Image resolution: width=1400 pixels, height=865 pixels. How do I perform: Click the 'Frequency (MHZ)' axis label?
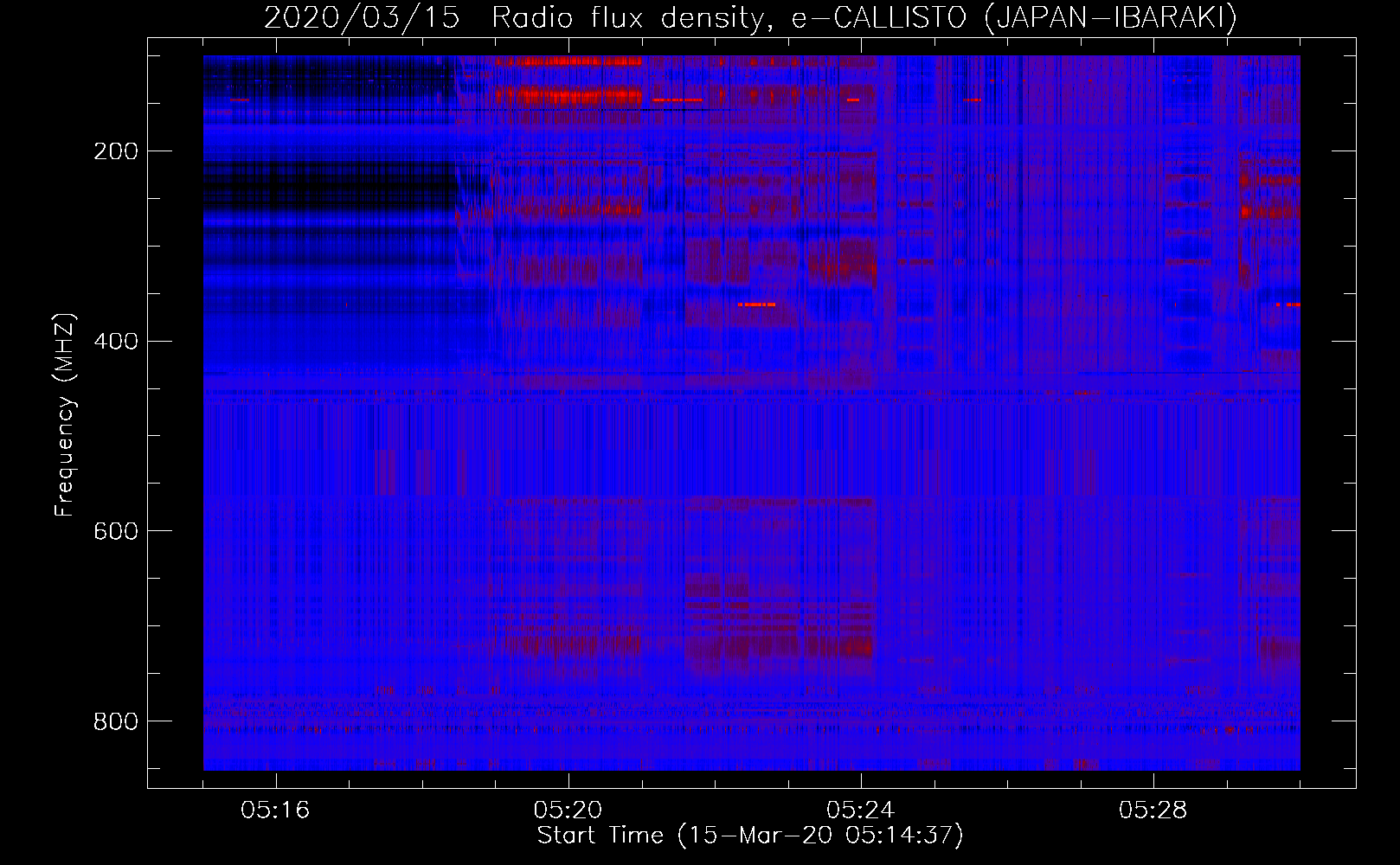click(x=65, y=414)
